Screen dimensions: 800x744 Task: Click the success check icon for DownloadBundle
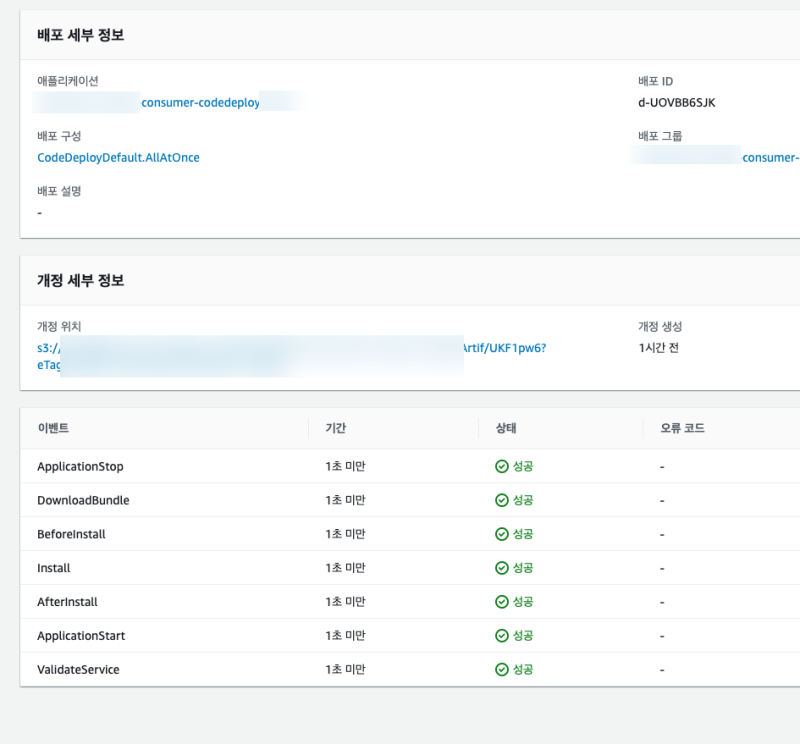click(502, 500)
